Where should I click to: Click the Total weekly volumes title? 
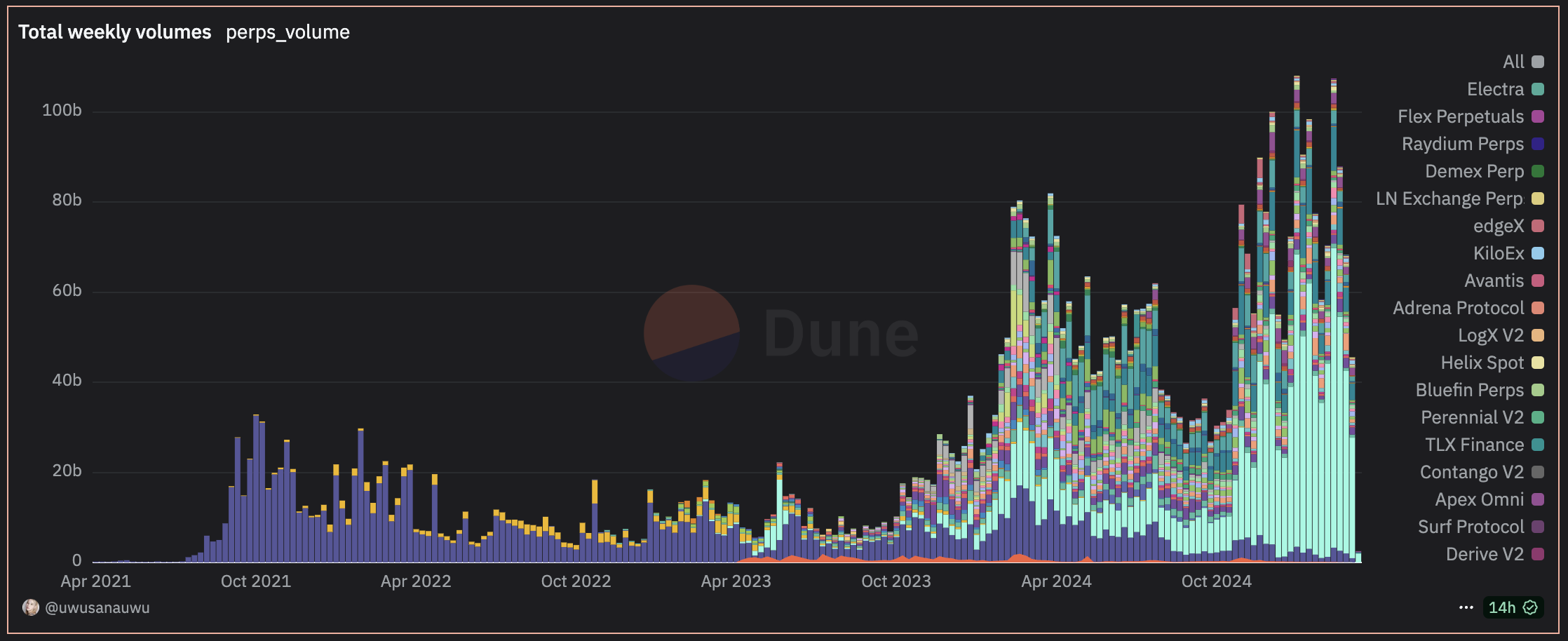click(114, 32)
